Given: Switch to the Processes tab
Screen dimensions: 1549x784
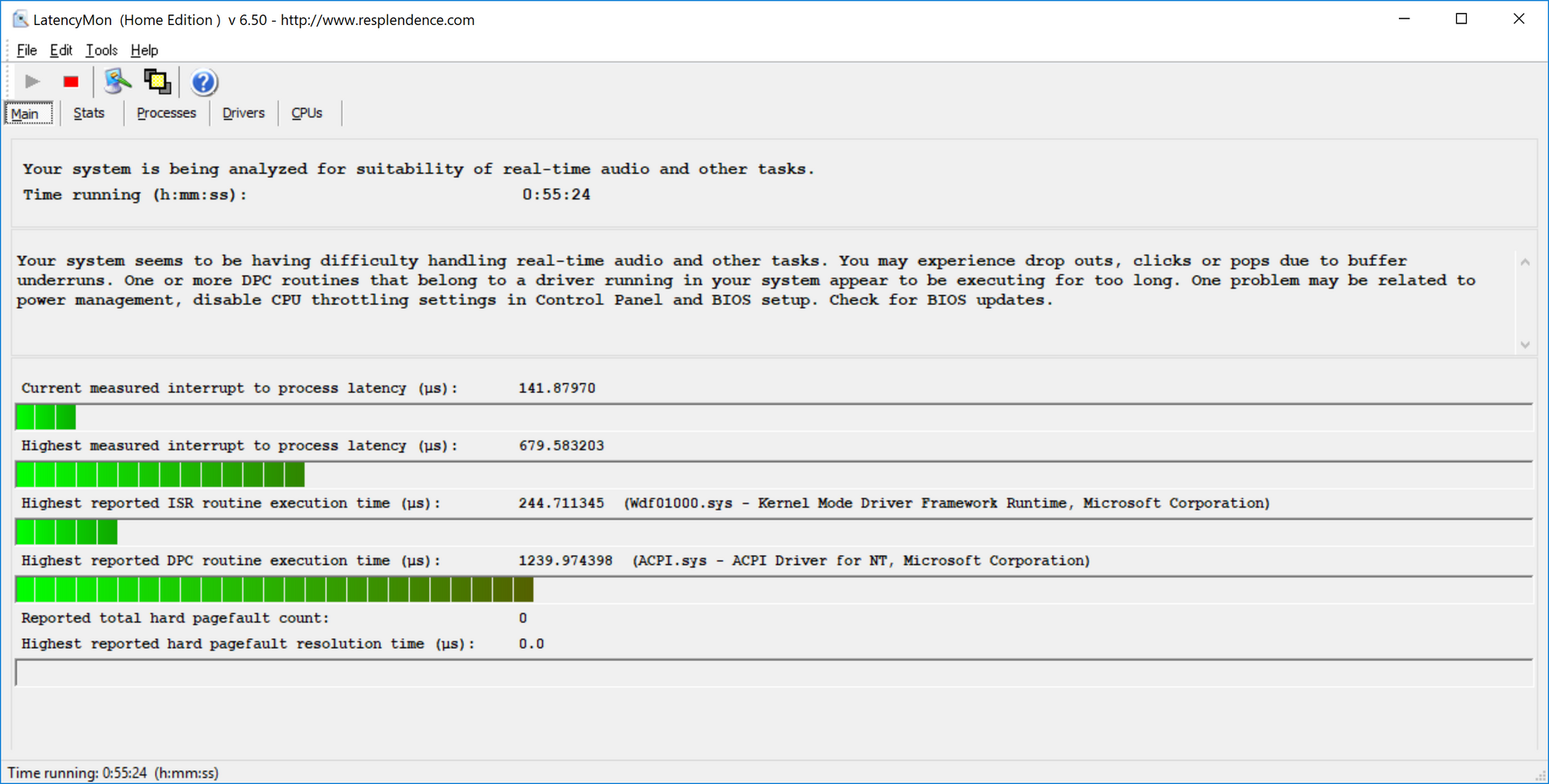Looking at the screenshot, I should coord(166,113).
